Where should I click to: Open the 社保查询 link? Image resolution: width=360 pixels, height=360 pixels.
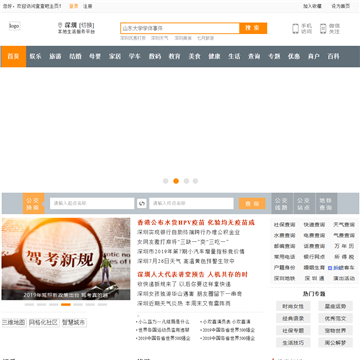[x=285, y=225]
